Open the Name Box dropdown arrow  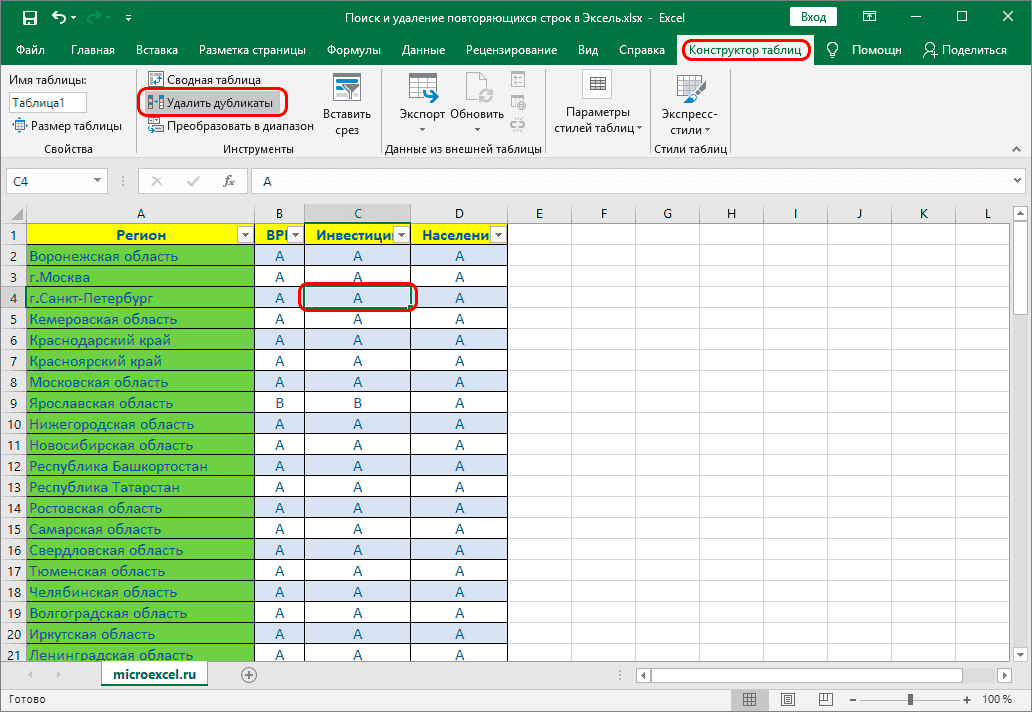(x=96, y=181)
